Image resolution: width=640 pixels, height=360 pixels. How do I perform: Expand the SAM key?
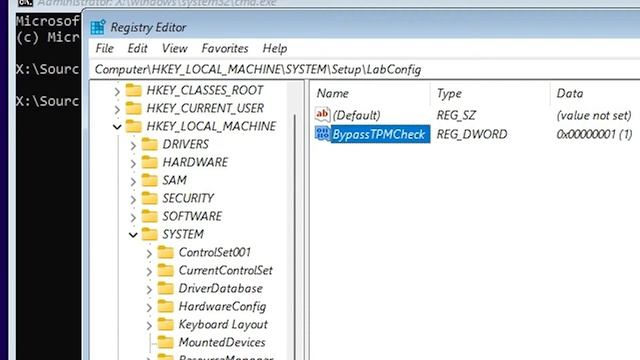point(133,181)
